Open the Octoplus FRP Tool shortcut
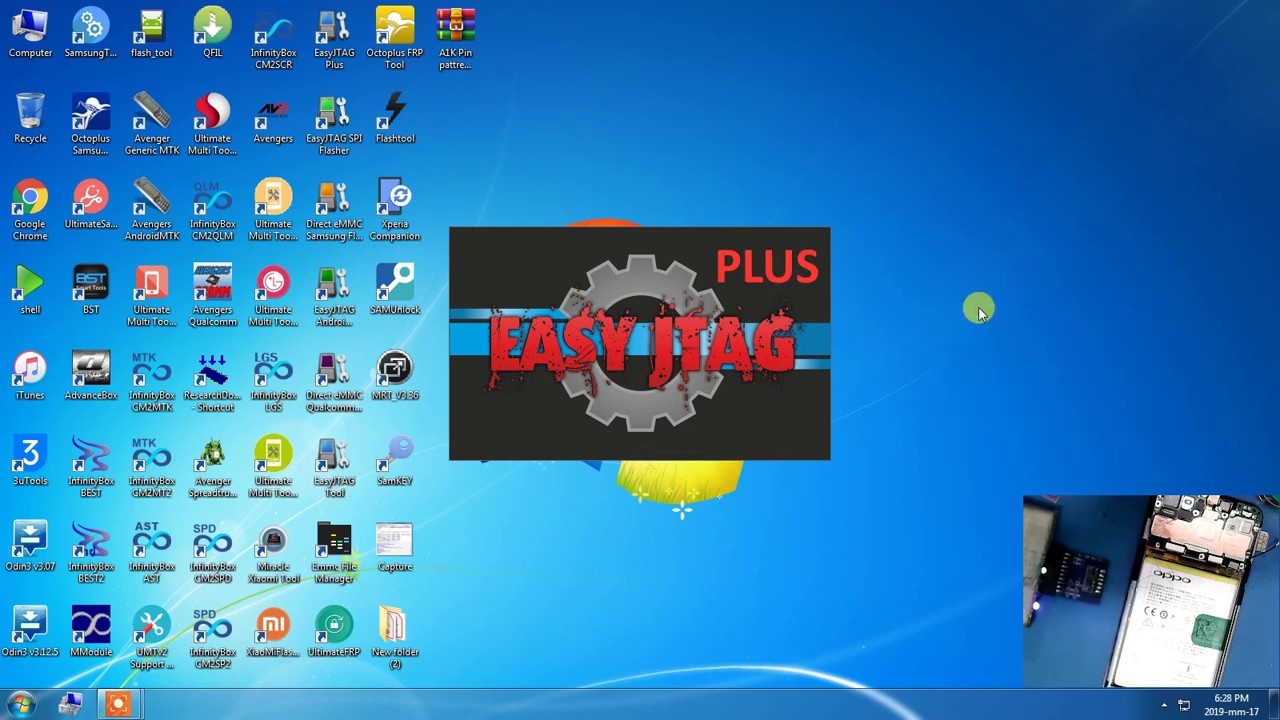Viewport: 1280px width, 720px height. click(395, 40)
